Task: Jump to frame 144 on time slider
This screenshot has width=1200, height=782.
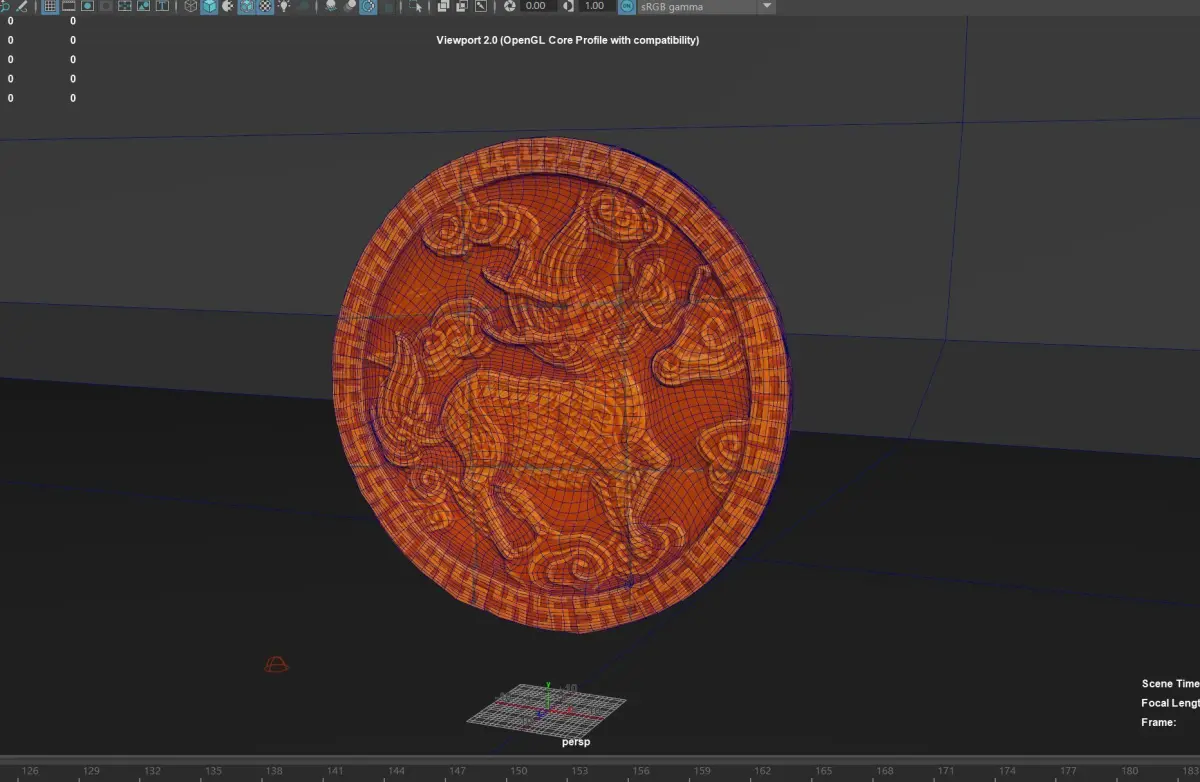Action: 397,771
